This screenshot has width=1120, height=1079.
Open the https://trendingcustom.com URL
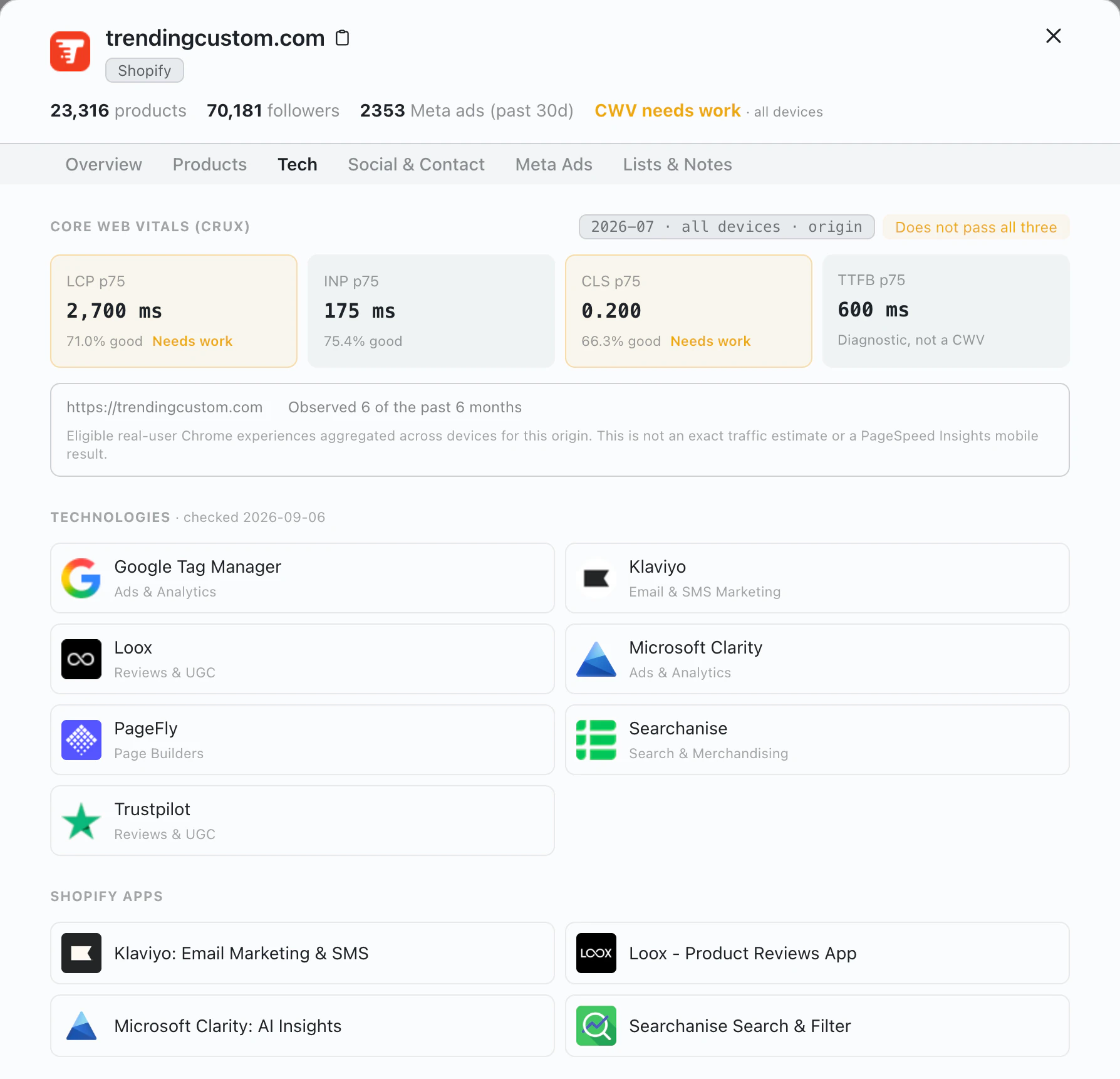click(165, 407)
